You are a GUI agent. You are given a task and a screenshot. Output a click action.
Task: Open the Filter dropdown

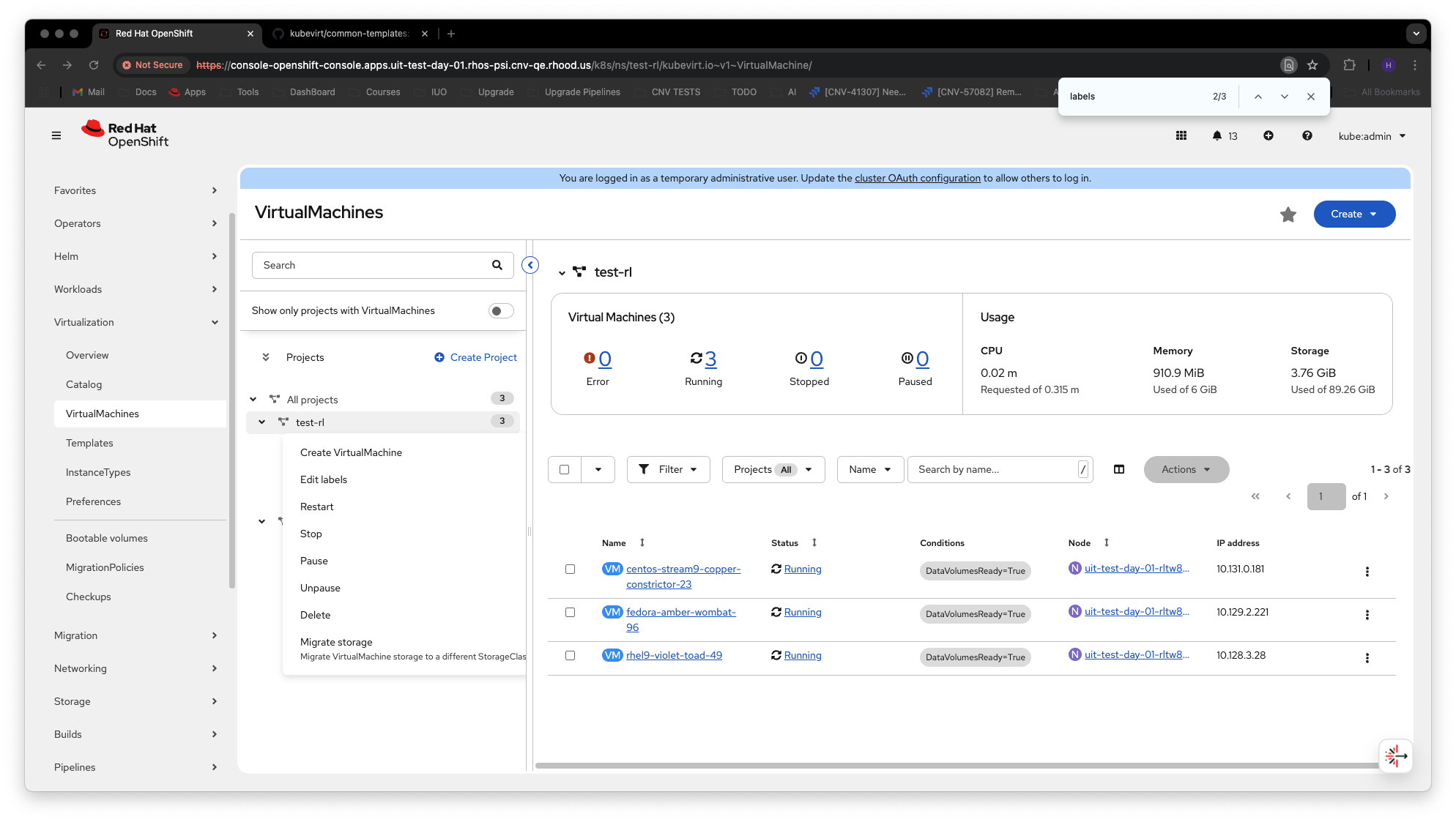tap(668, 469)
